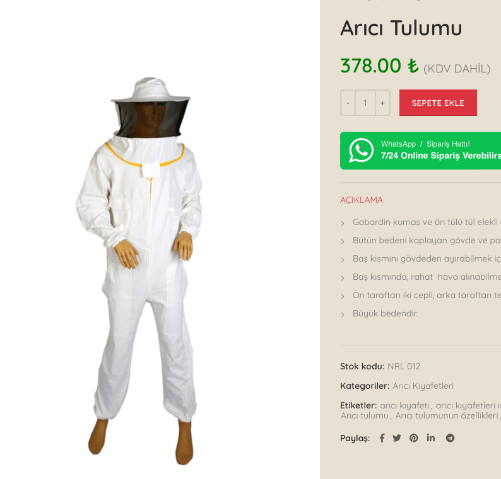Click the WhatsApp logo icon
The image size is (501, 479).
(x=361, y=150)
